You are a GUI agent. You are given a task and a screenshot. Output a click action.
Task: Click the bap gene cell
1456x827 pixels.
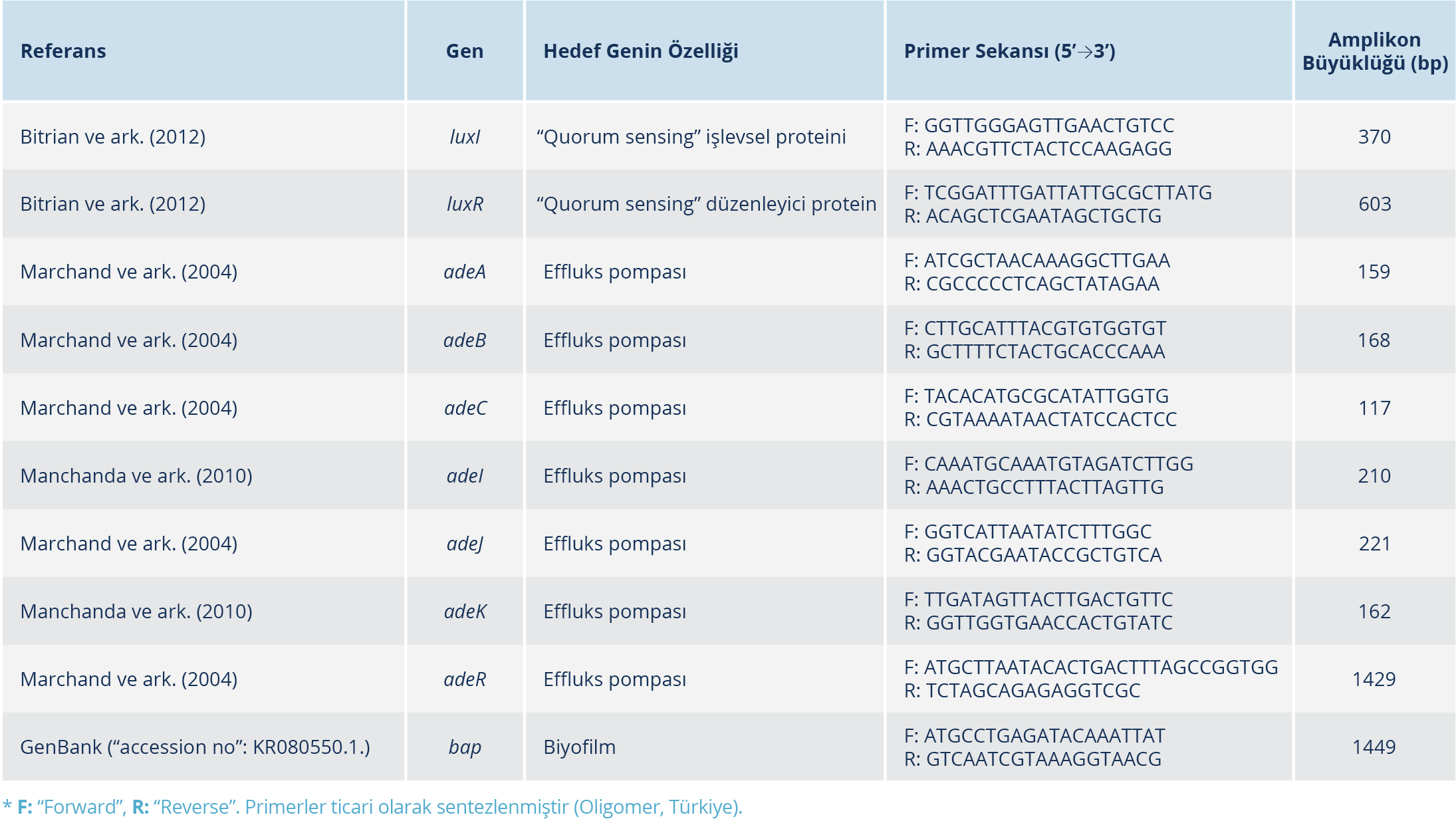tap(465, 747)
